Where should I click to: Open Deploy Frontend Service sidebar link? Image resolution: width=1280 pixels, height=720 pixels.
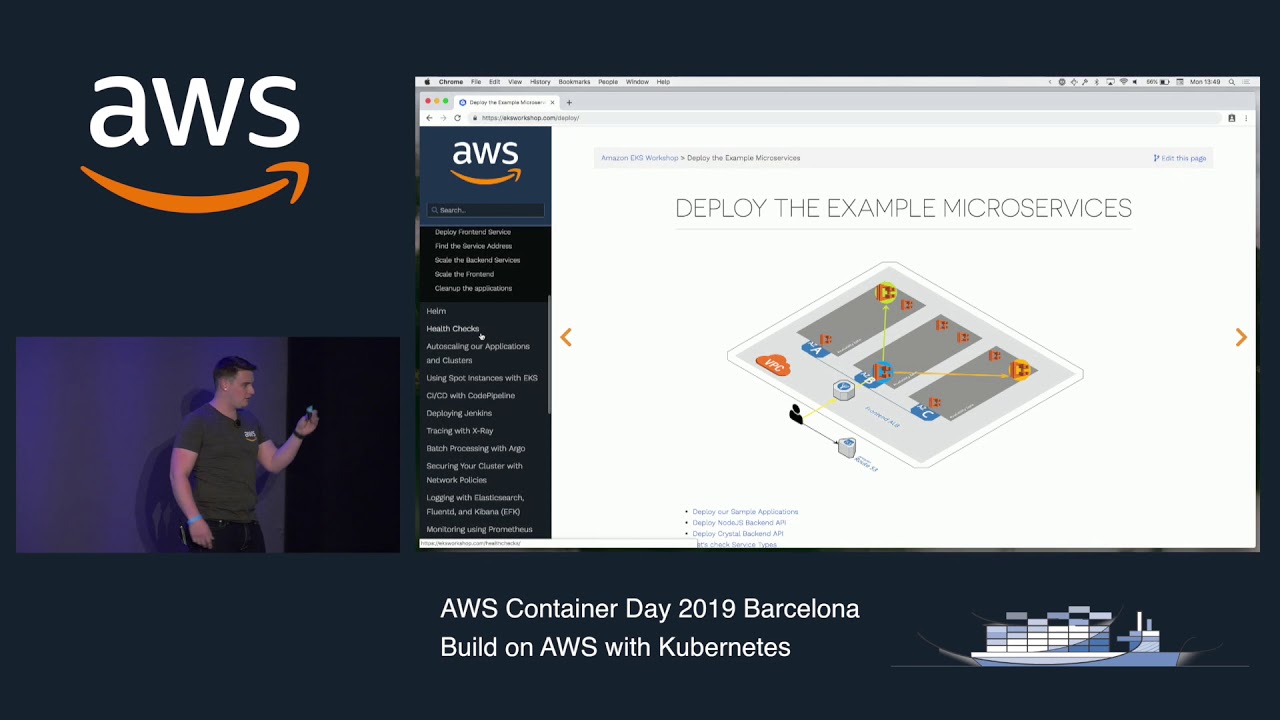[x=472, y=232]
